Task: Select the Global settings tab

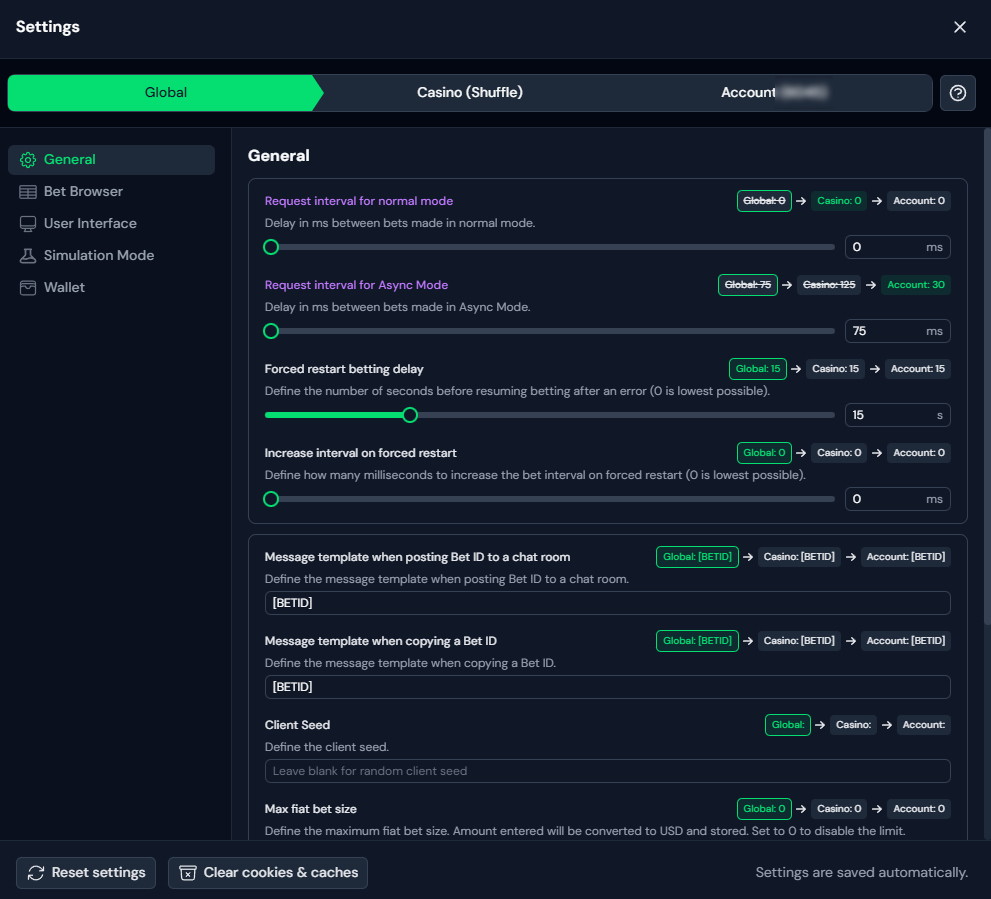Action: (166, 93)
